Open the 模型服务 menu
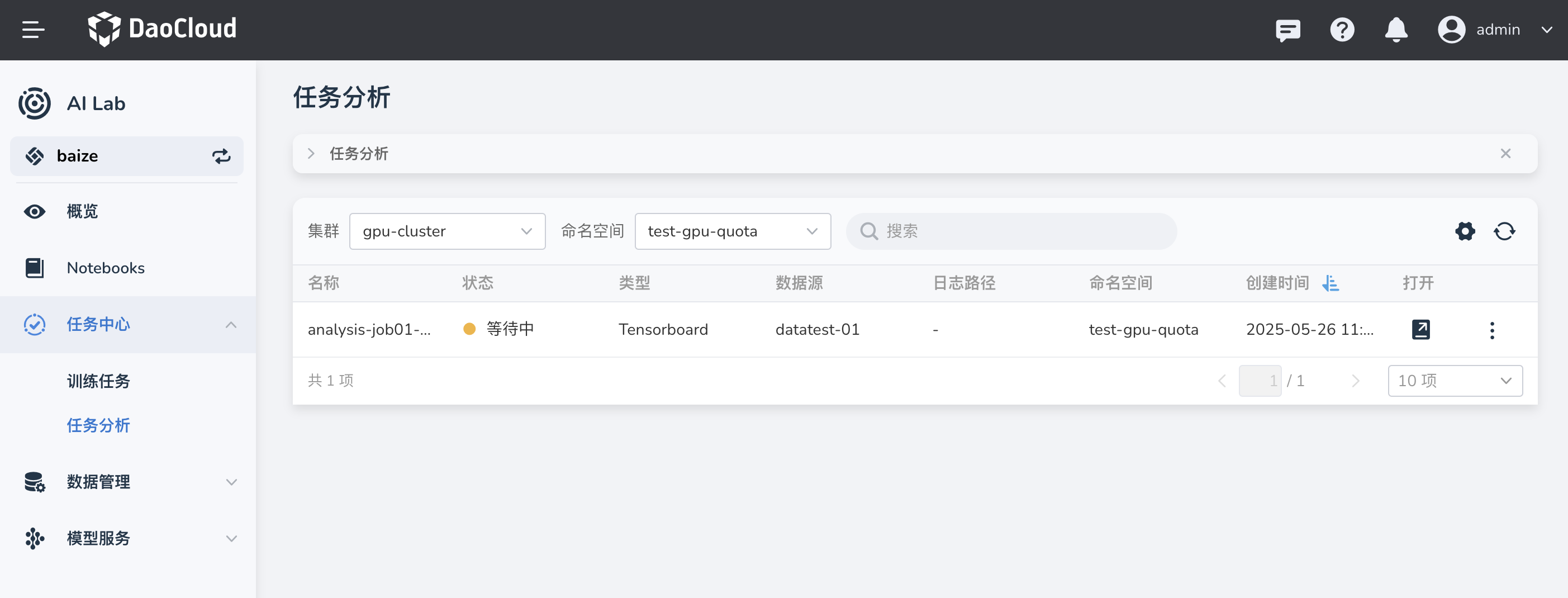 click(98, 538)
